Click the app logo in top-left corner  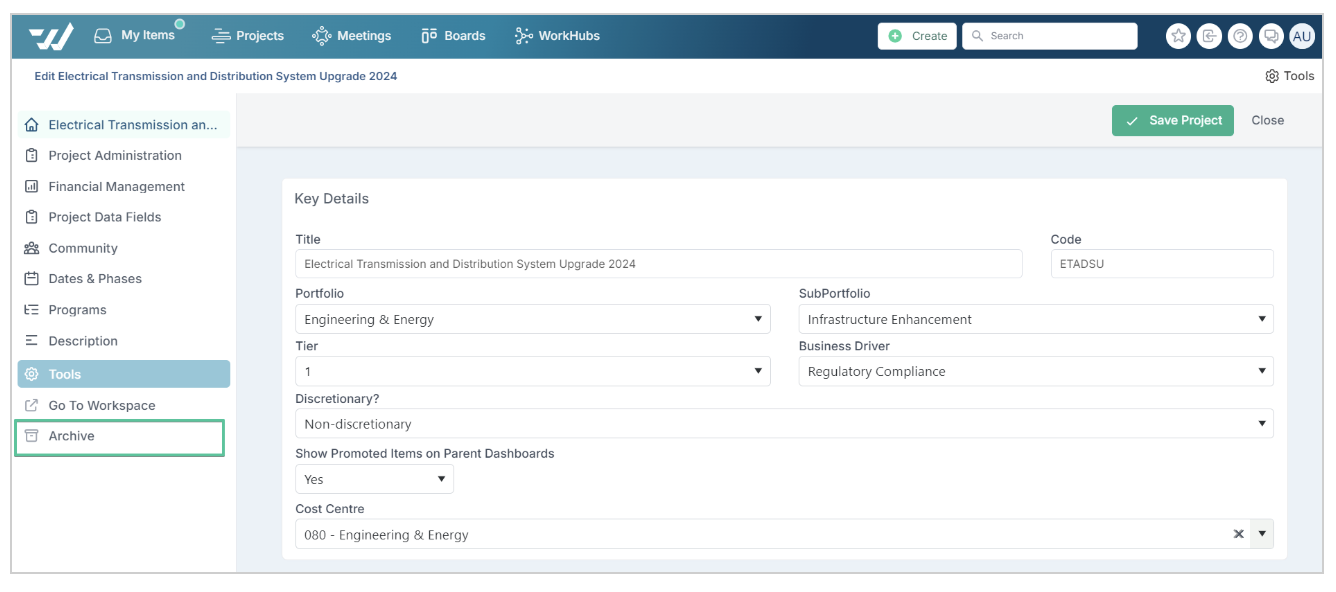point(51,37)
